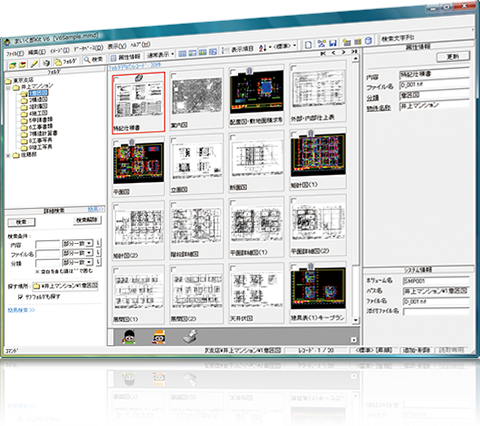The image size is (480, 426).
Task: Check the 立面図 thumbnail checkbox
Action: point(174,140)
